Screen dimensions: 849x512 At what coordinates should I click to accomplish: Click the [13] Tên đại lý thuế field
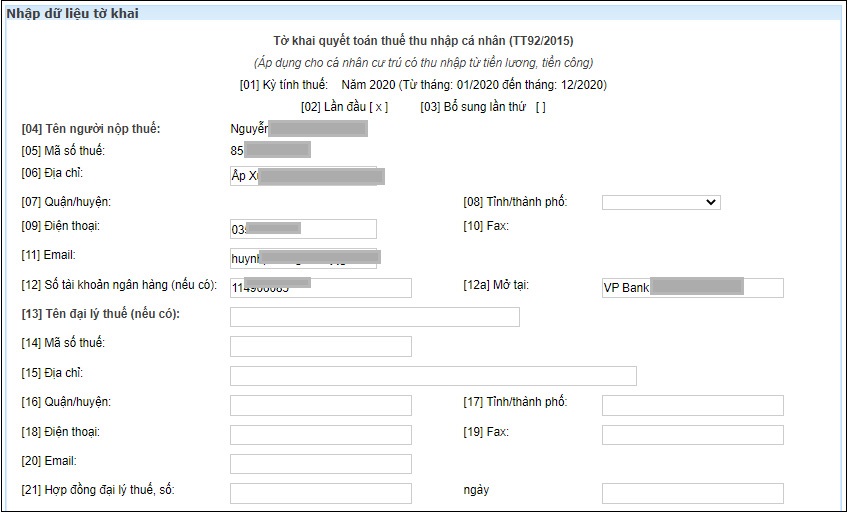[374, 317]
